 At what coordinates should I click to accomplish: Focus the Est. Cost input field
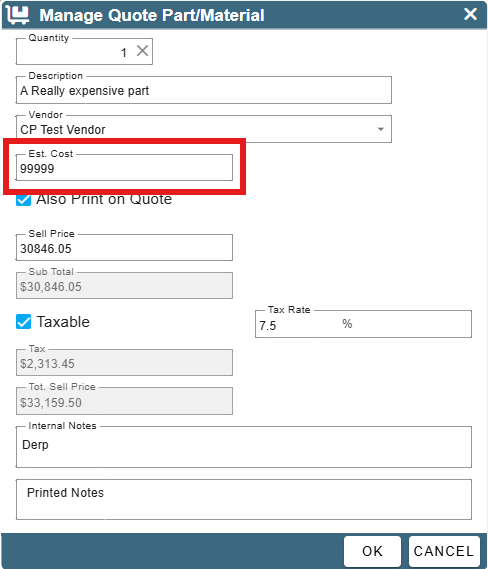click(124, 168)
